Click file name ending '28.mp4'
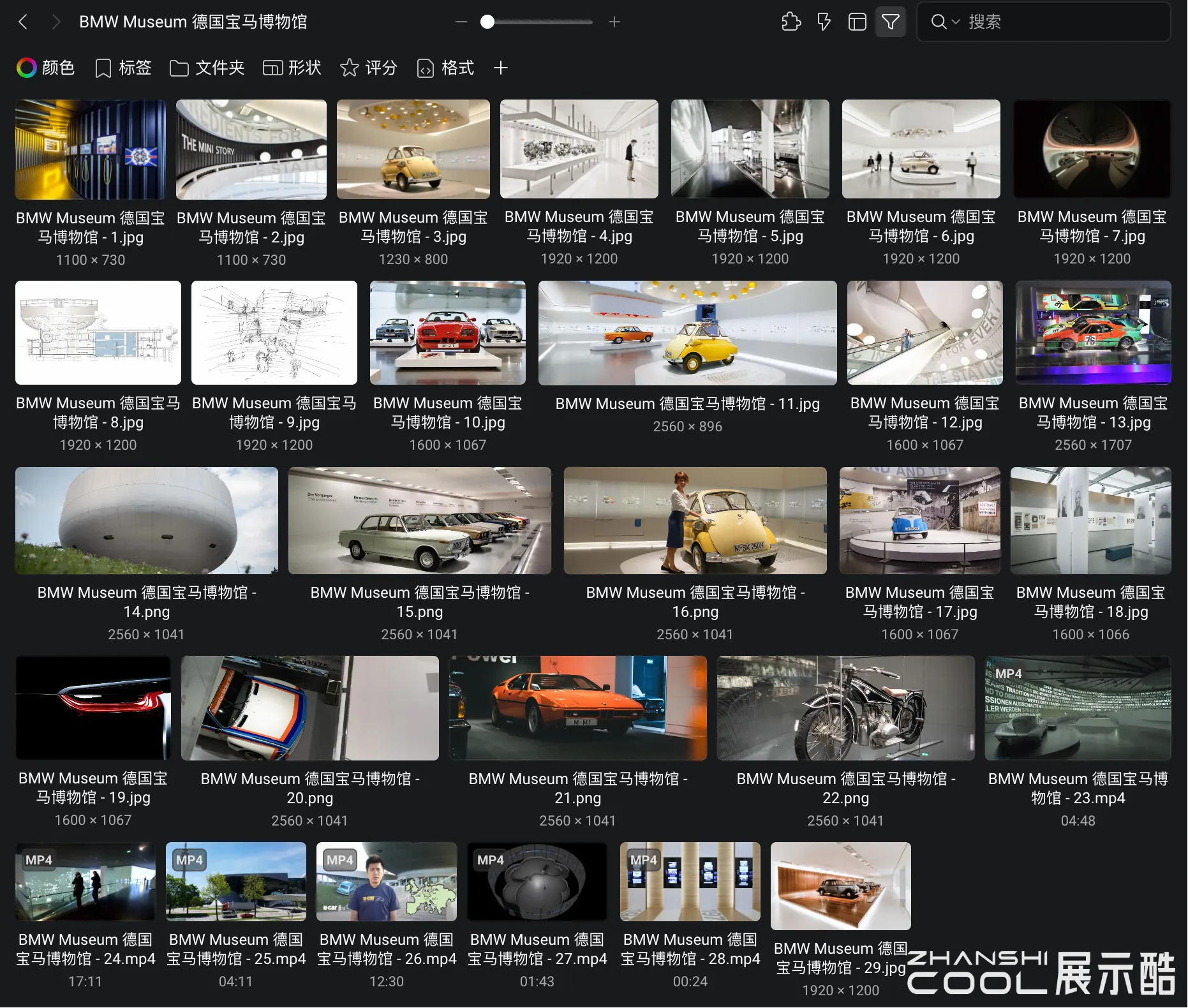Screen dimensions: 1188x1008 coord(690,949)
